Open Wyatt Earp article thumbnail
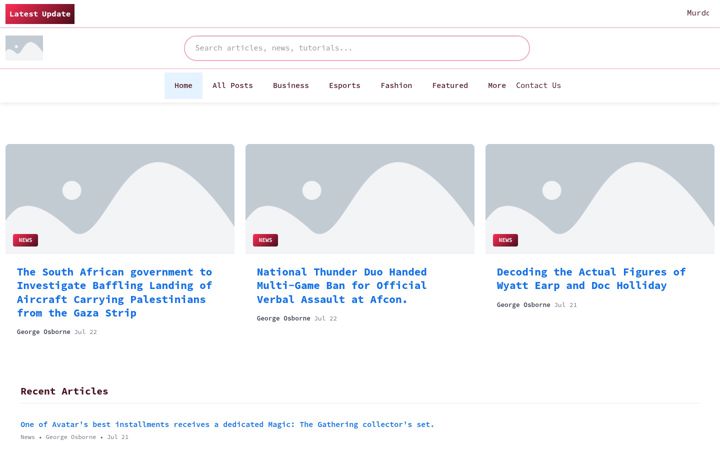This screenshot has height=450, width=720. (x=600, y=199)
